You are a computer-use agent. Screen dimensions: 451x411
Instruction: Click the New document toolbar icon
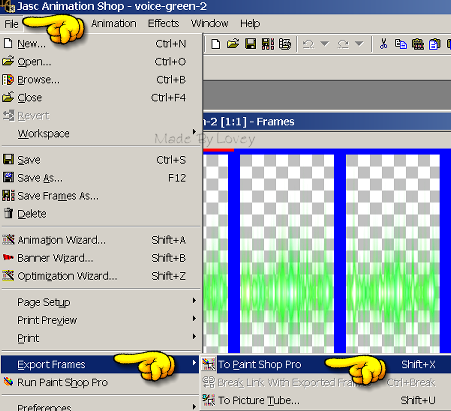point(216,44)
